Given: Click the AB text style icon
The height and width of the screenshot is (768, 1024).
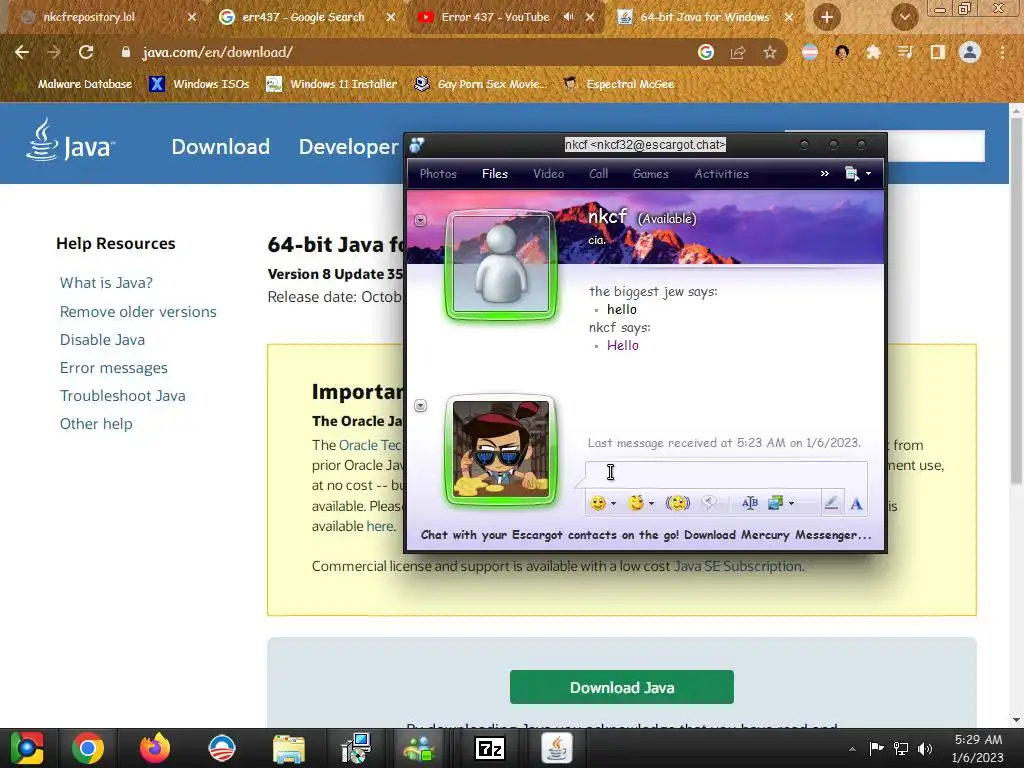Looking at the screenshot, I should coord(750,502).
